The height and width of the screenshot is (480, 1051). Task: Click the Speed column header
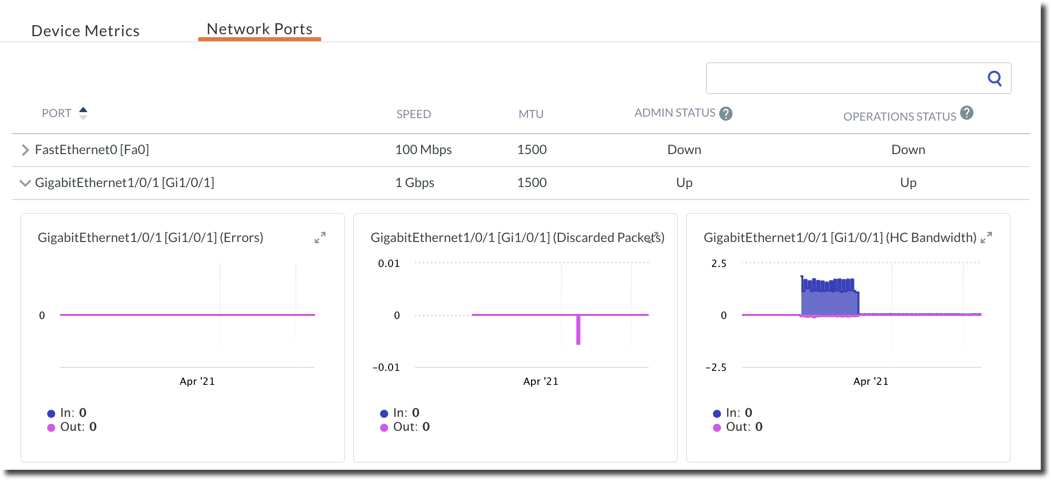point(413,114)
